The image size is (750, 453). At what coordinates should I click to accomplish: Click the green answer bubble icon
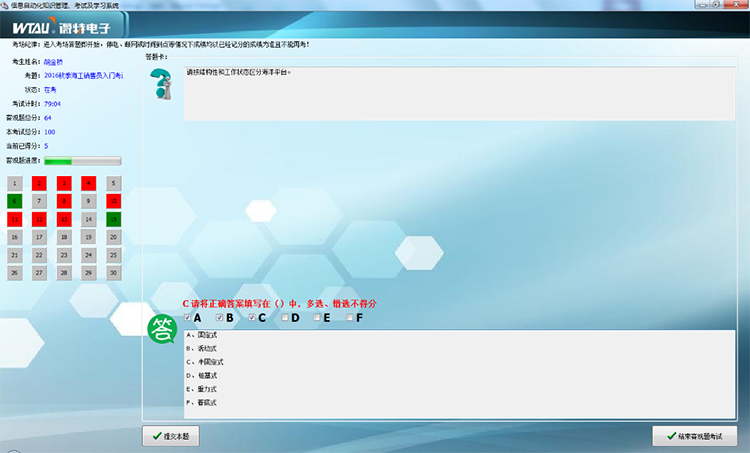[161, 328]
